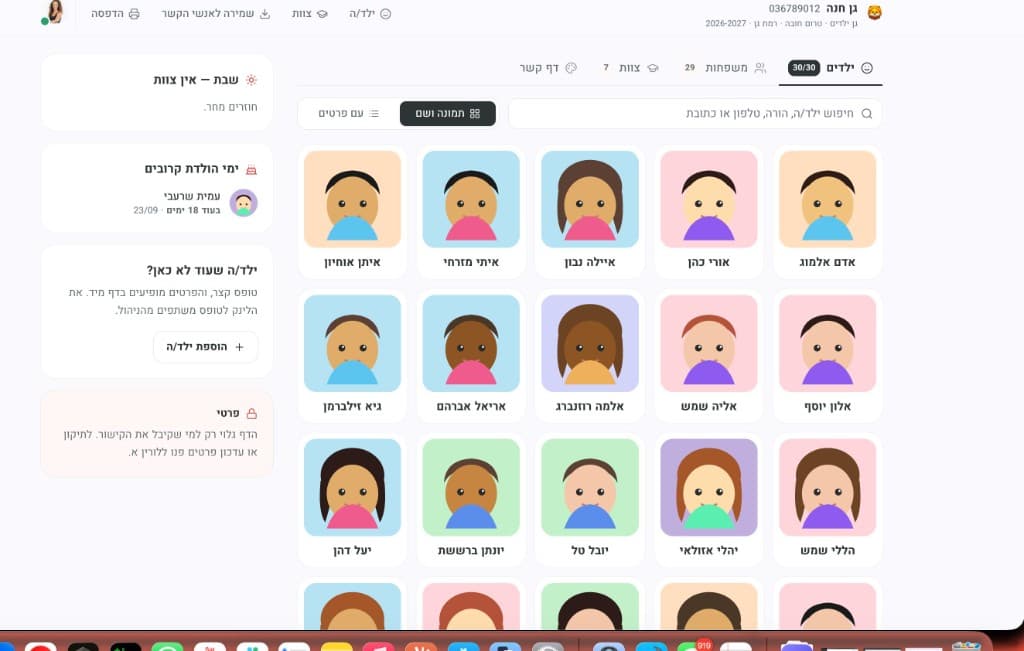Image resolution: width=1024 pixels, height=651 pixels.
Task: Open אדם אלמוג child card
Action: [x=827, y=212]
